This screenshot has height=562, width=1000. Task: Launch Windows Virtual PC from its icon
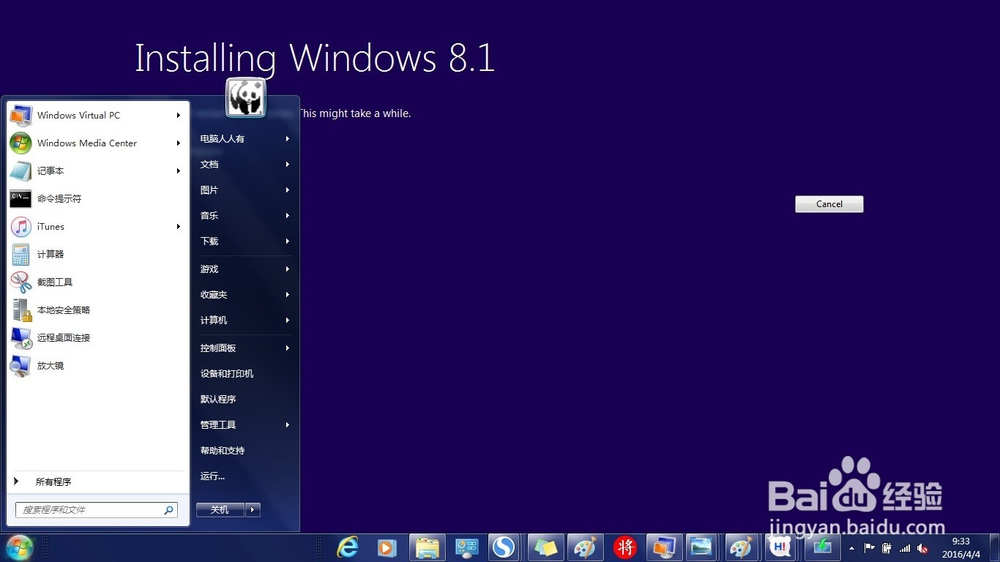pyautogui.click(x=20, y=115)
